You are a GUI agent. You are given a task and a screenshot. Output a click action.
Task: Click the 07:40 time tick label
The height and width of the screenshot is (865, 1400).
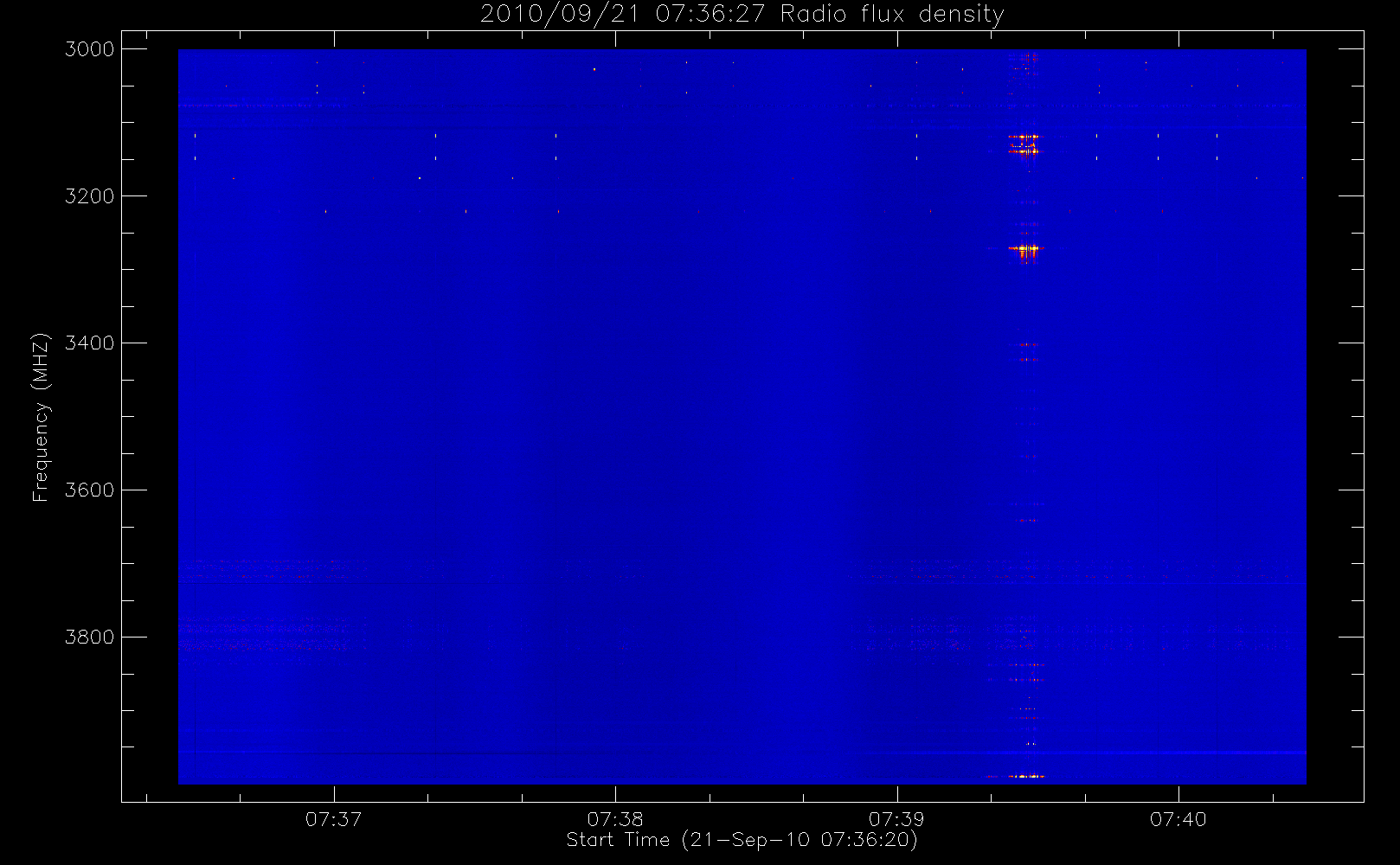1178,819
